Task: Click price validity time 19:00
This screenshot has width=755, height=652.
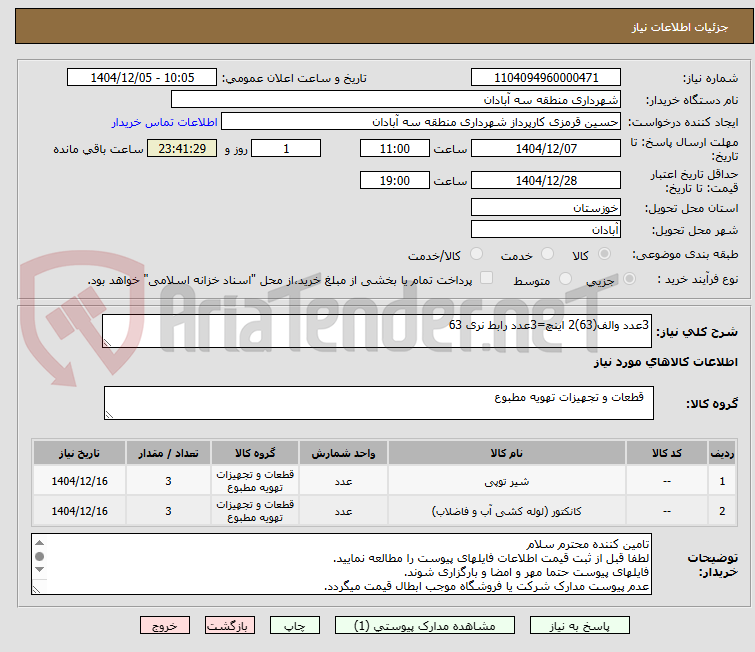Action: point(395,181)
